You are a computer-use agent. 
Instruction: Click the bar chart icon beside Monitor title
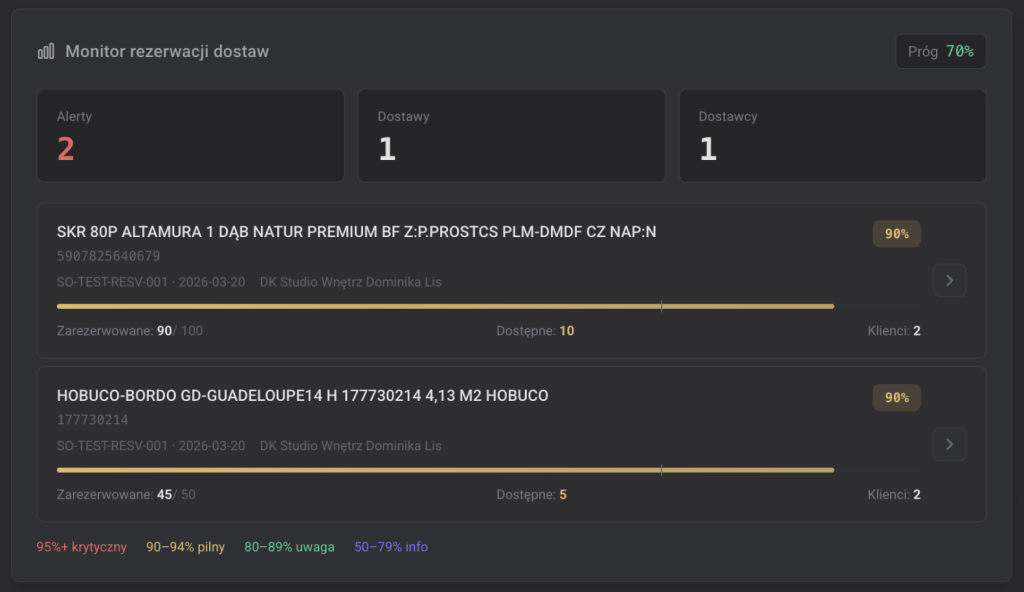coord(46,51)
